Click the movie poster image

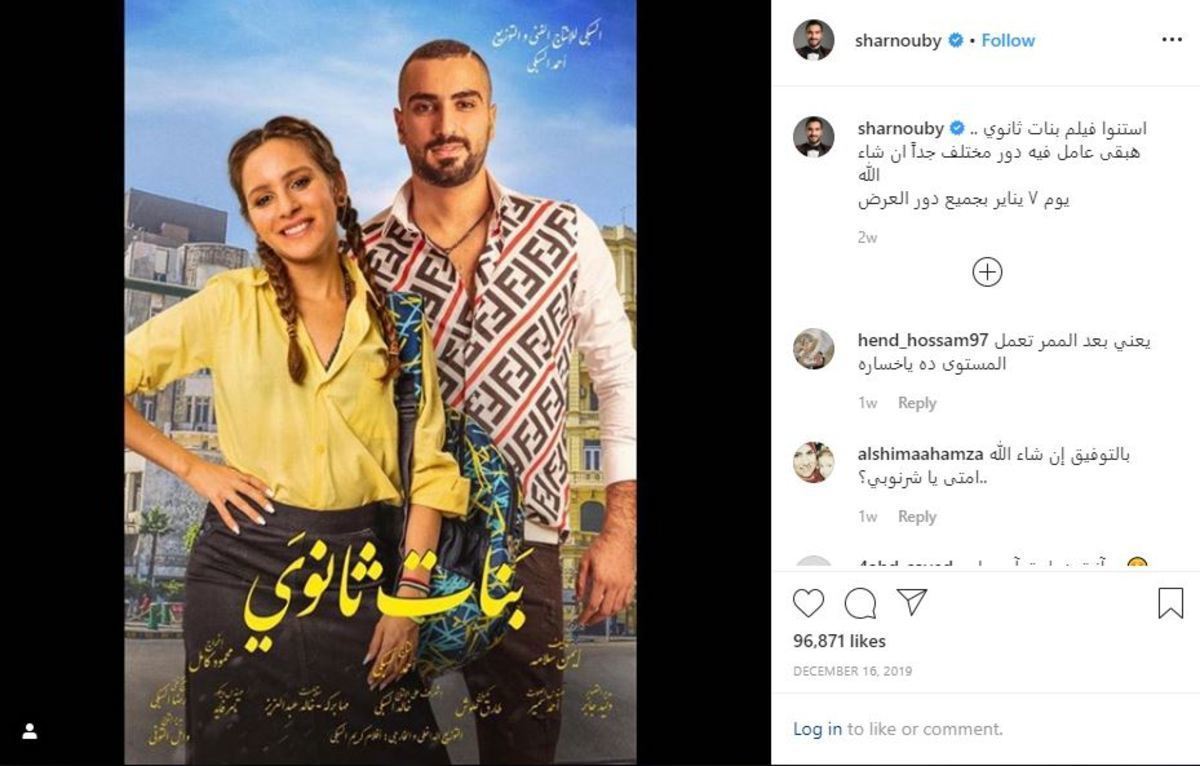(x=381, y=383)
